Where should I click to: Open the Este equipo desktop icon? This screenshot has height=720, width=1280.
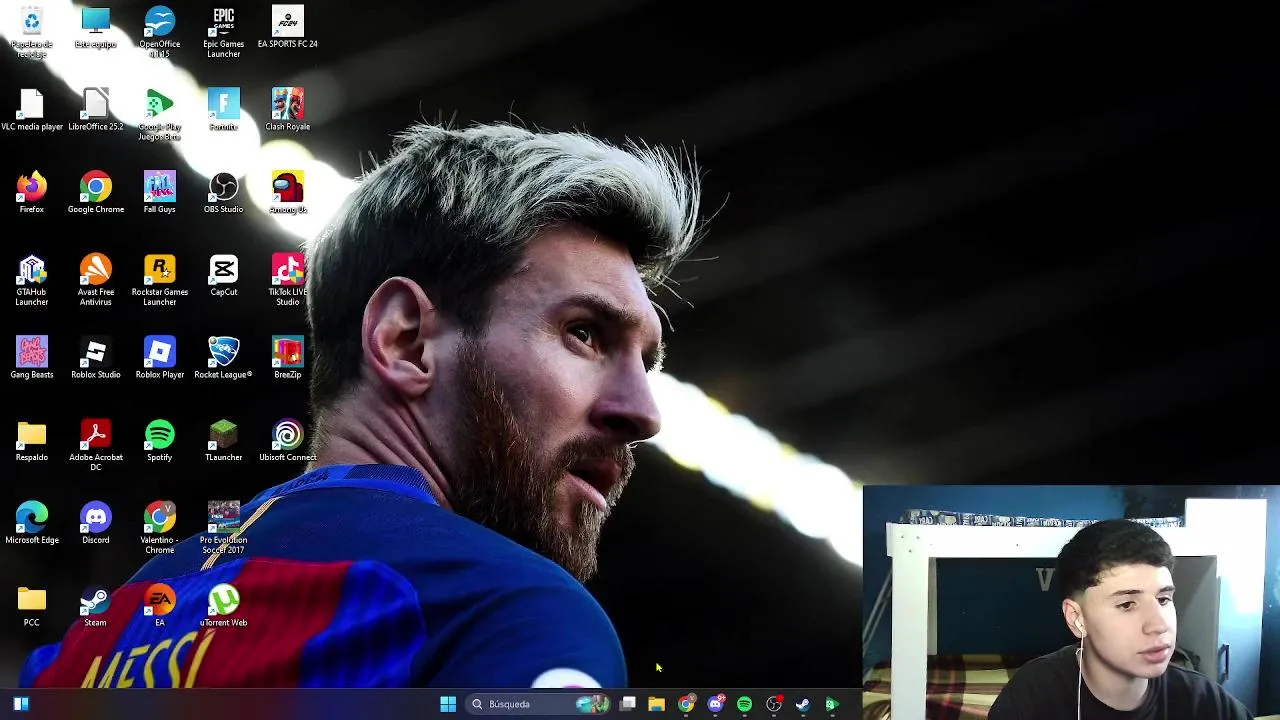click(96, 28)
